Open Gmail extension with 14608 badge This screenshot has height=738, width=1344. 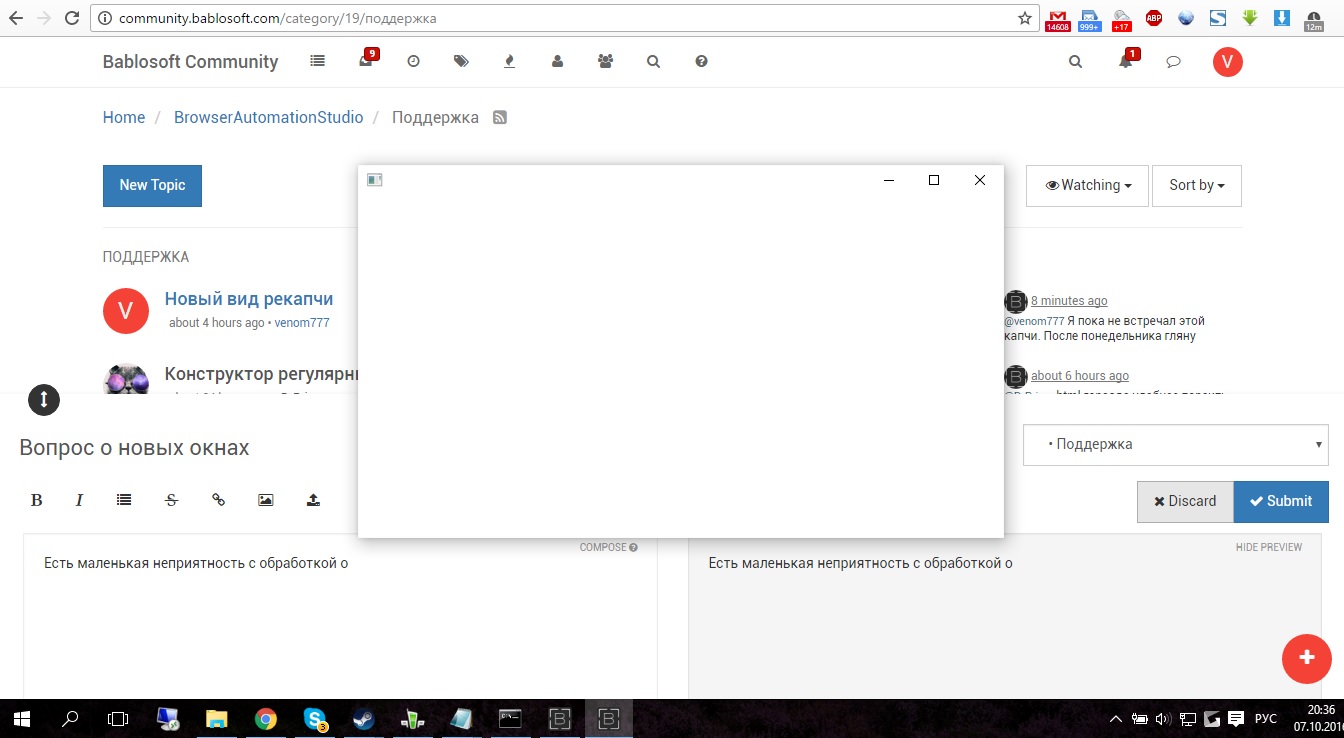[1057, 19]
